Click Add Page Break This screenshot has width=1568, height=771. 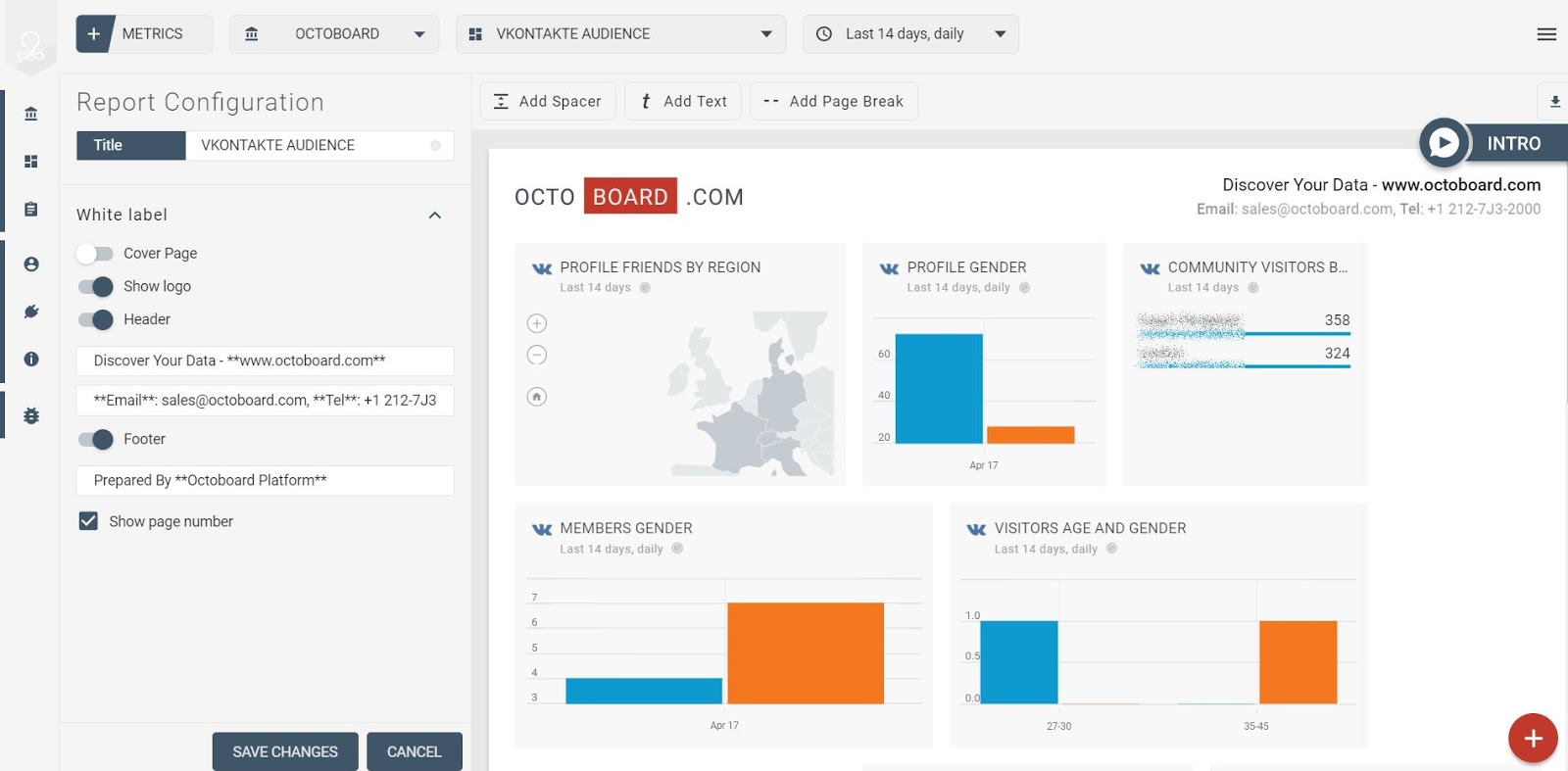click(x=834, y=101)
